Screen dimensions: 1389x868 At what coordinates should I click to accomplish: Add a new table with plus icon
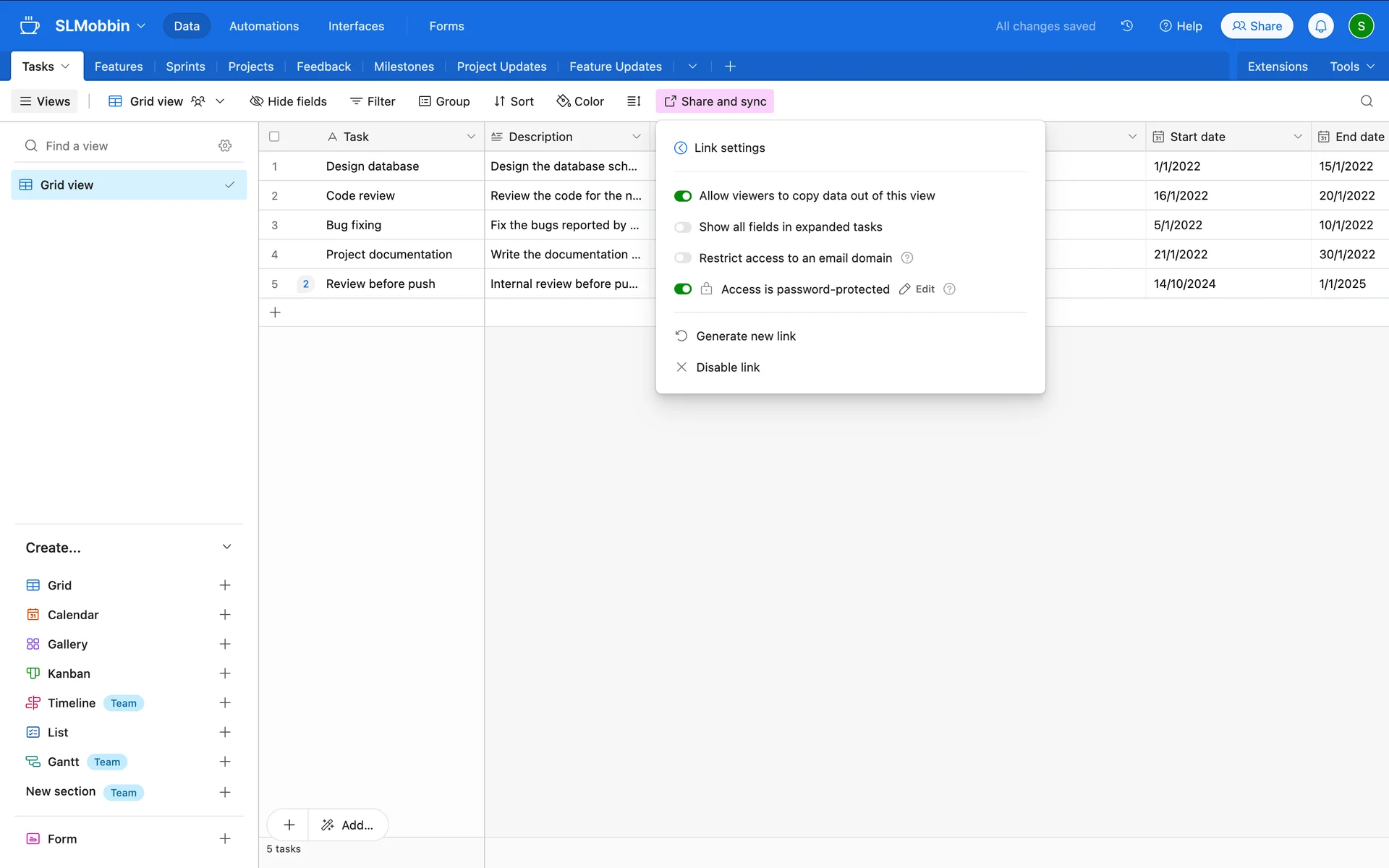tap(730, 67)
